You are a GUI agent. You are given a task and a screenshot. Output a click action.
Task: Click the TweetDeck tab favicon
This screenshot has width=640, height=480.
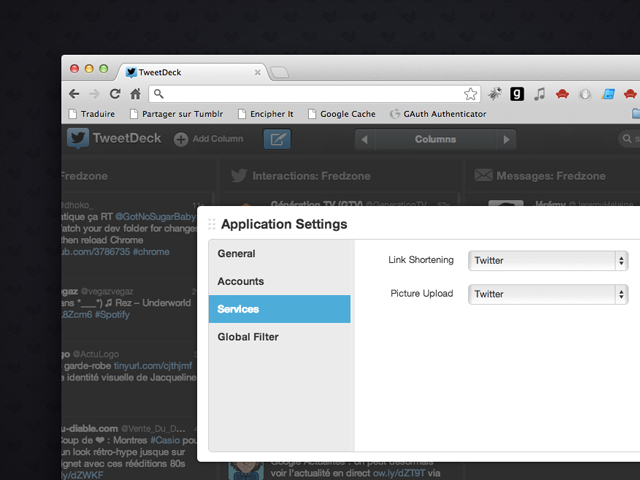click(x=131, y=72)
